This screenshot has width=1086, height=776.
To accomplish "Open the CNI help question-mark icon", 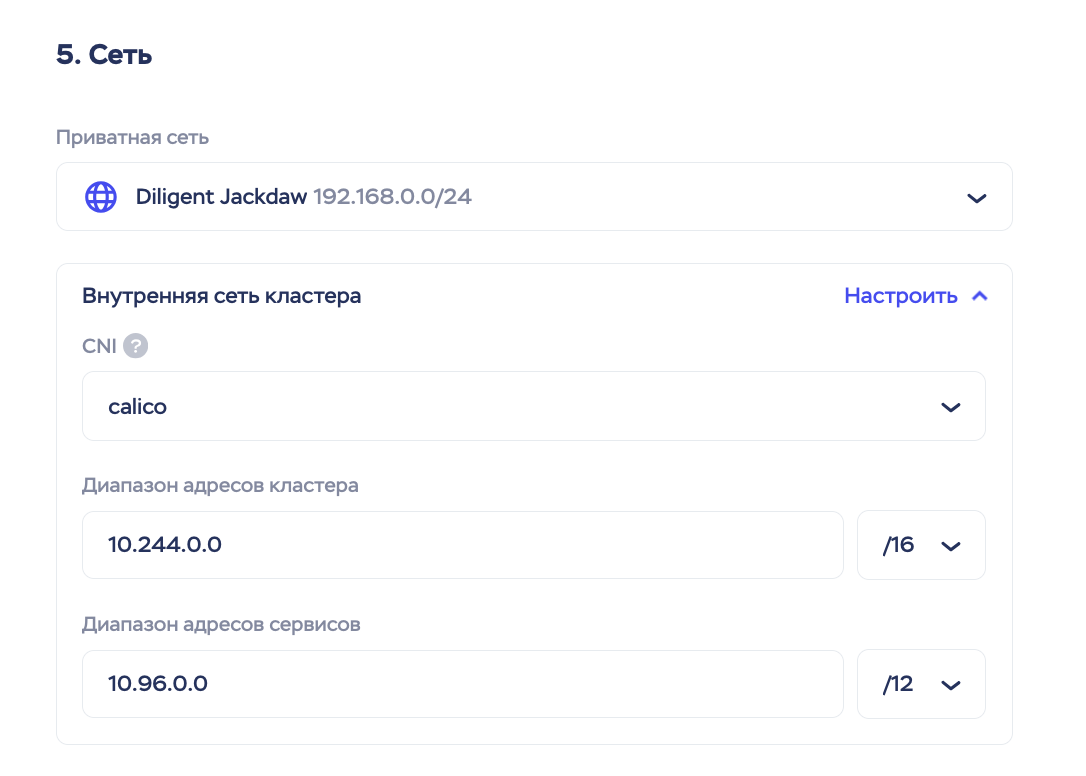I will tap(136, 346).
